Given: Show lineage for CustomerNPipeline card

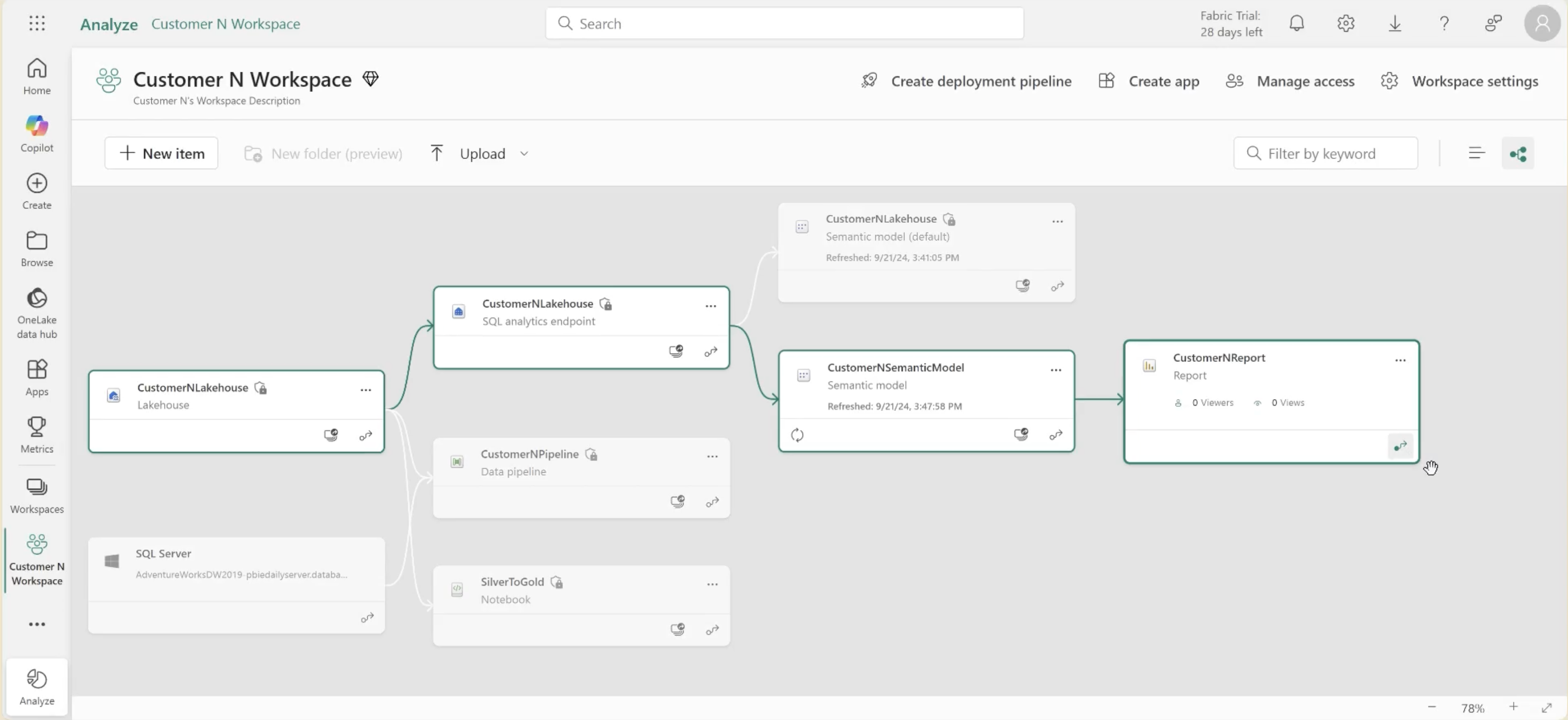Looking at the screenshot, I should [x=712, y=502].
